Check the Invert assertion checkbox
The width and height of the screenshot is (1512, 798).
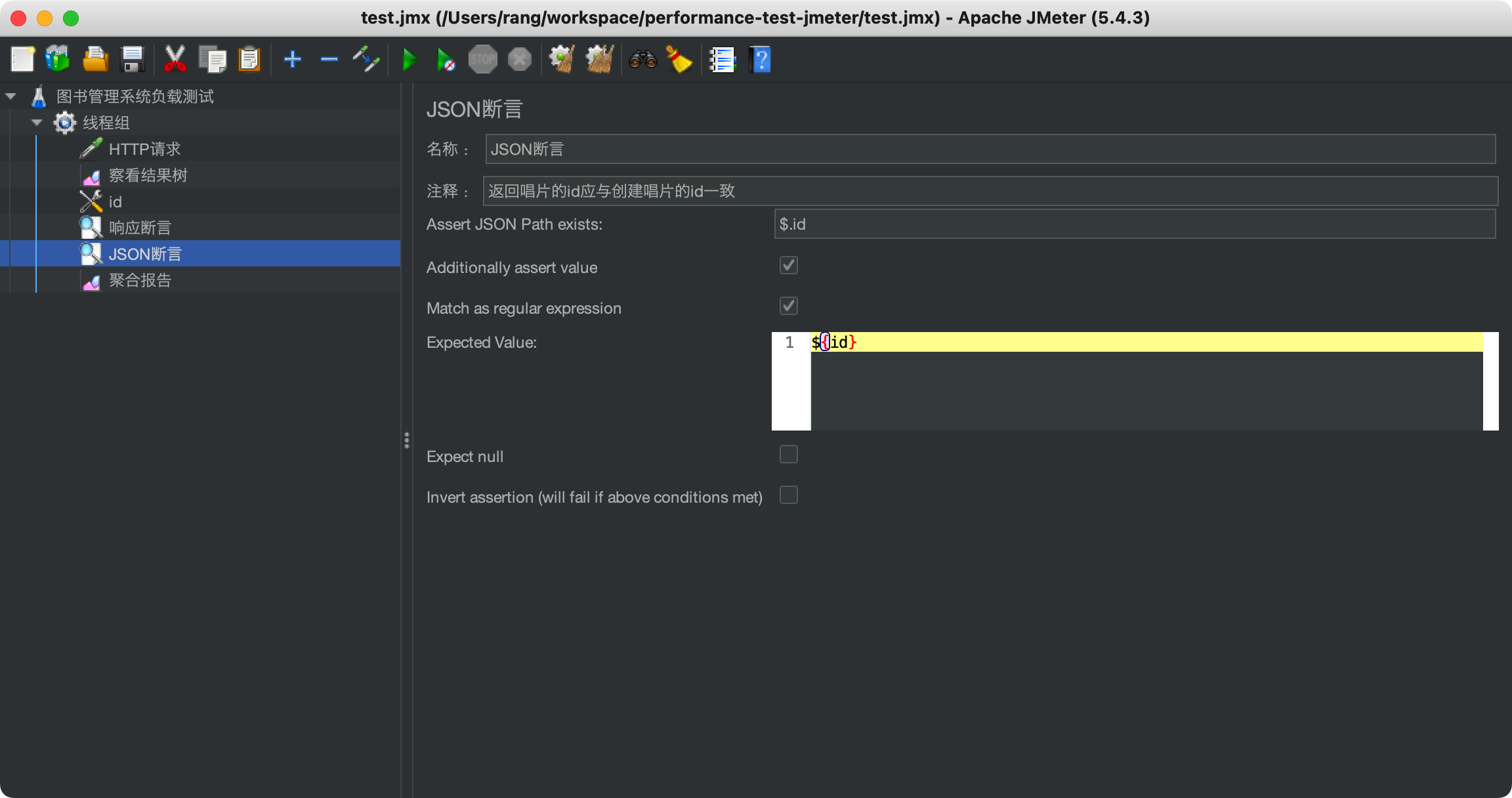[x=788, y=495]
